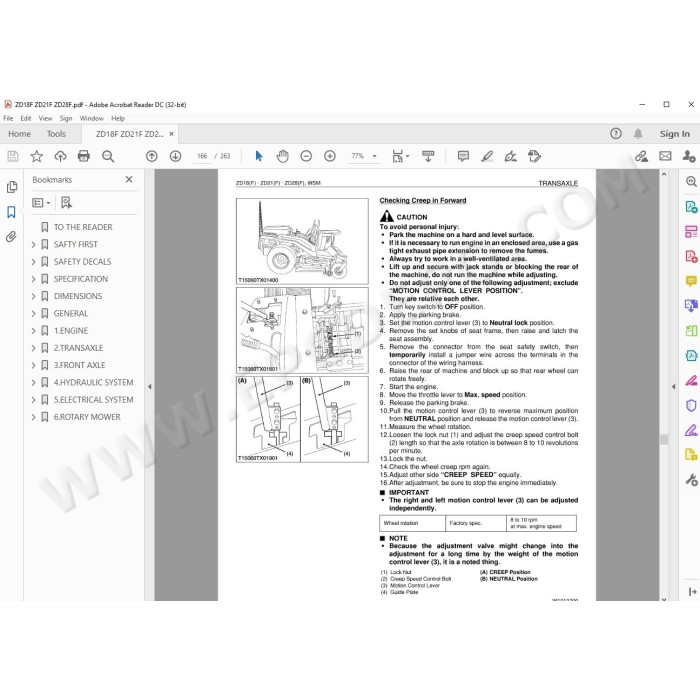Collapse the left navigation pane
Viewport: 700px width, 700px height.
(150, 387)
